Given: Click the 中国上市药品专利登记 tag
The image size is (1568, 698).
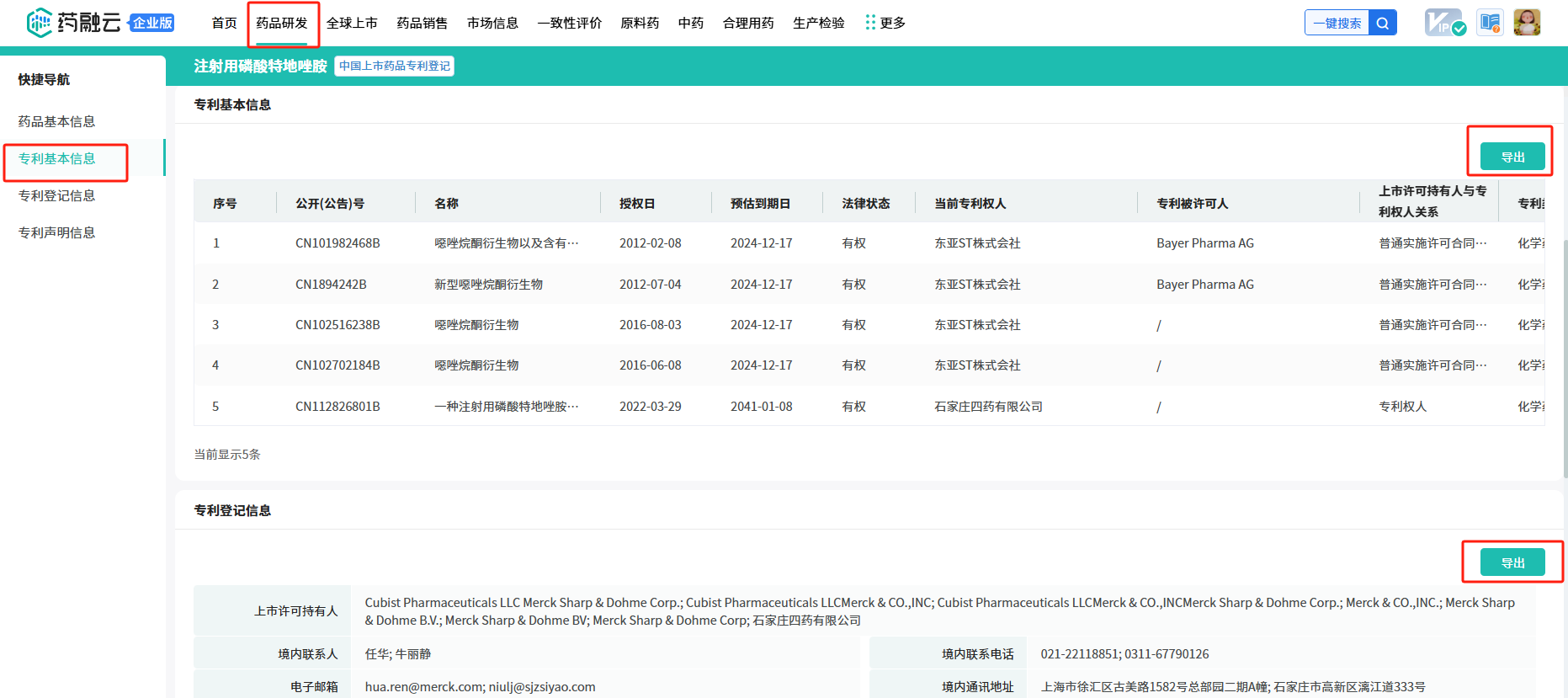Looking at the screenshot, I should coord(394,66).
